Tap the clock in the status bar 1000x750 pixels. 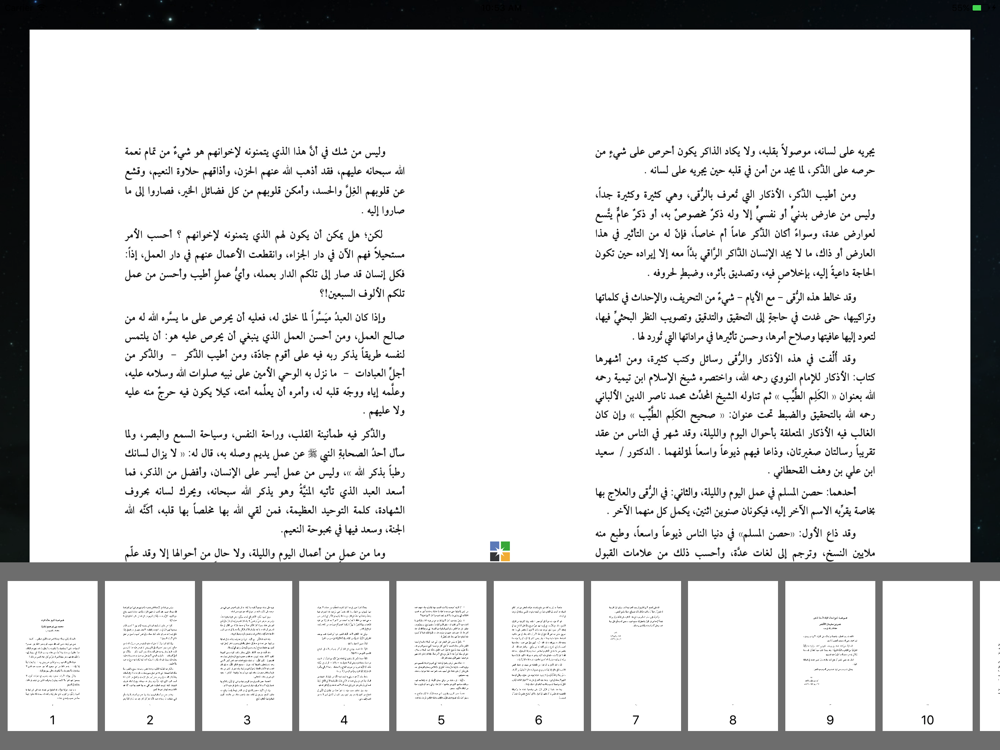pyautogui.click(x=500, y=8)
